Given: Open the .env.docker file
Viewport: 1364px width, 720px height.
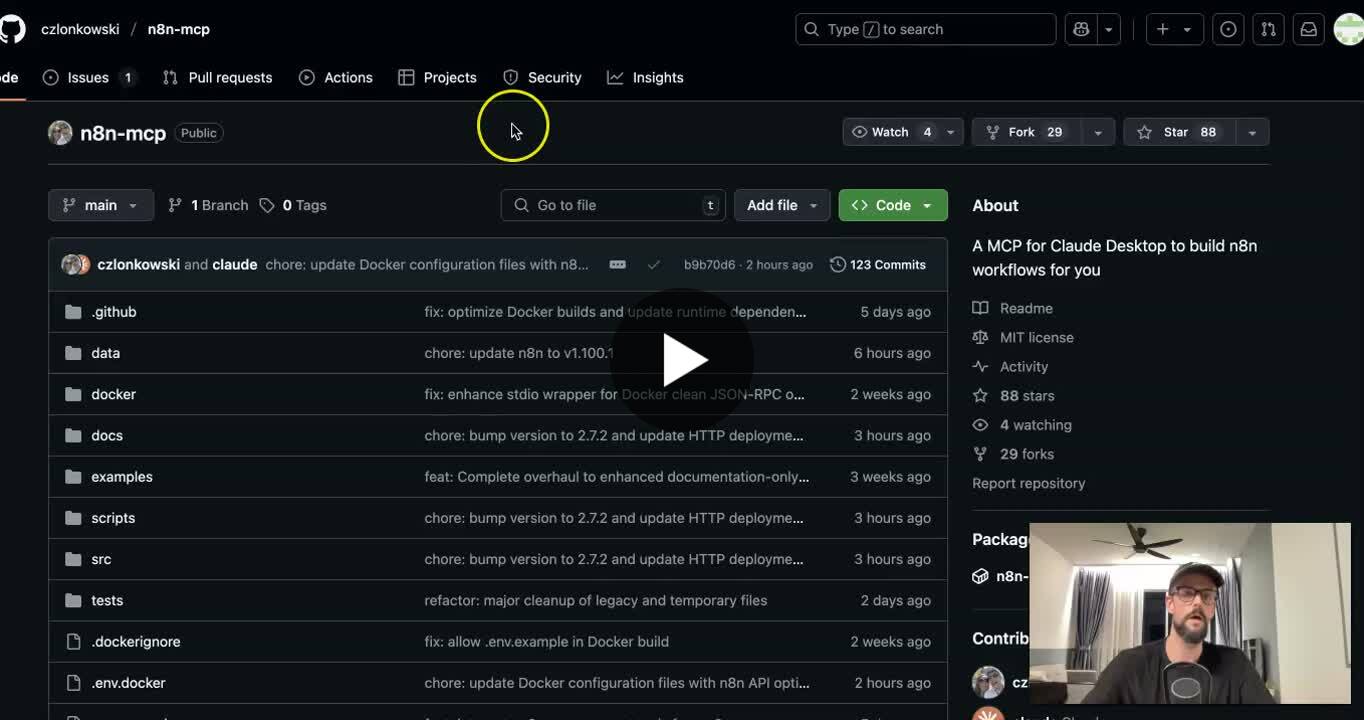Looking at the screenshot, I should pyautogui.click(x=128, y=683).
